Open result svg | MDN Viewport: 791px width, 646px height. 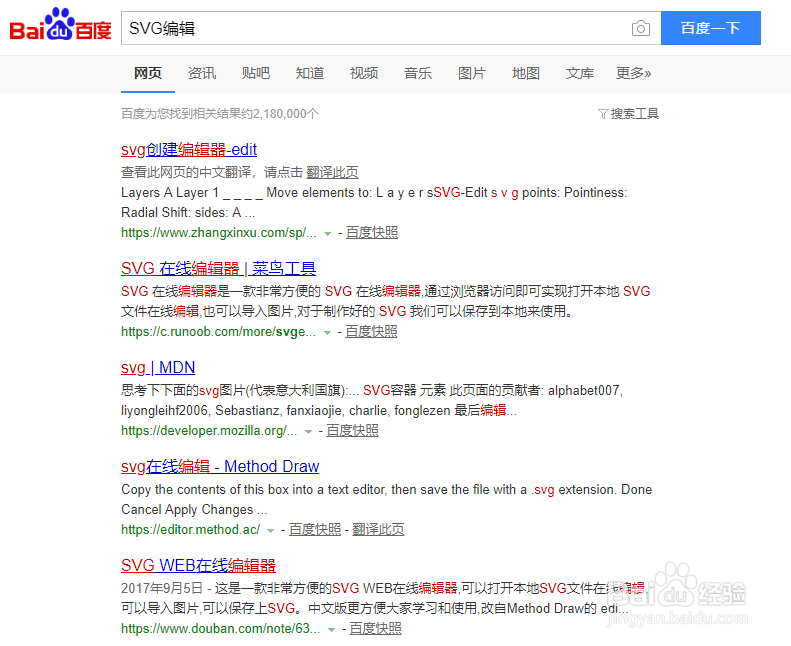(158, 368)
